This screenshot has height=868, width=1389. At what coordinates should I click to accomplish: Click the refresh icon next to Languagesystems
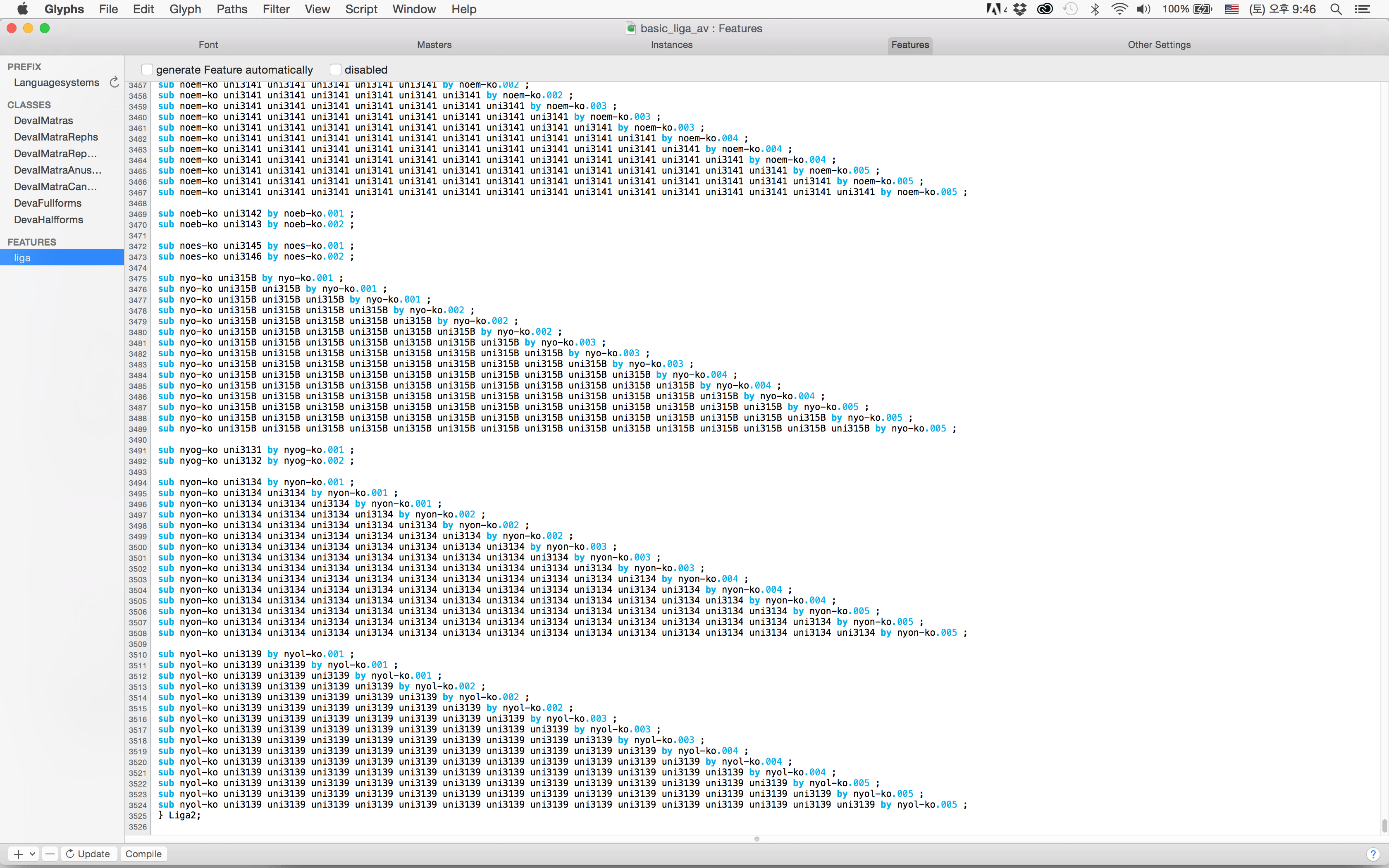point(114,82)
